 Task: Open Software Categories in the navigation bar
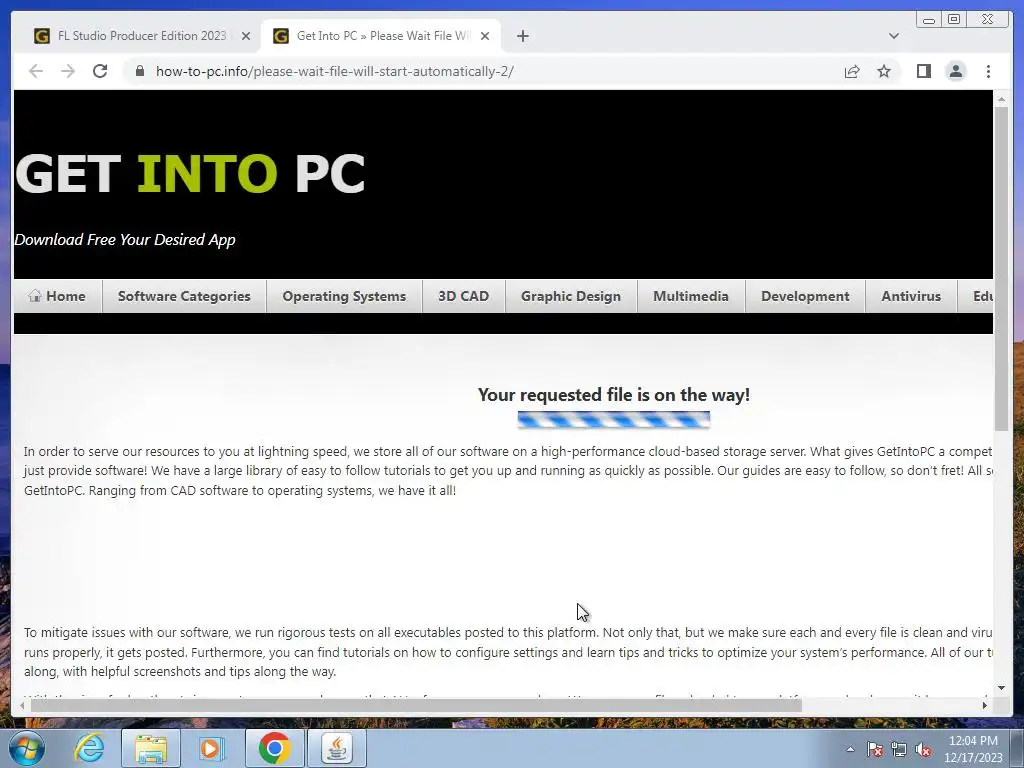[x=184, y=296]
